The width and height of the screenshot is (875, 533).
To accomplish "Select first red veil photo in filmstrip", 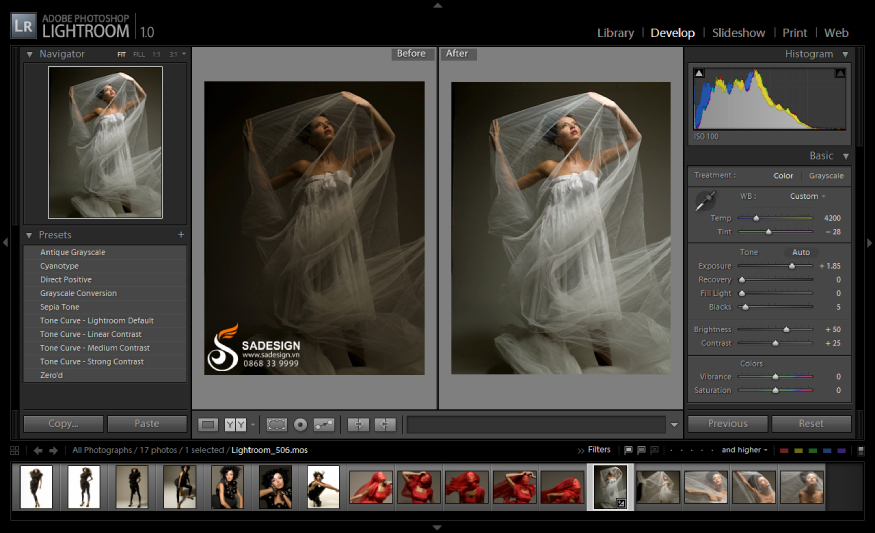I will (x=371, y=487).
